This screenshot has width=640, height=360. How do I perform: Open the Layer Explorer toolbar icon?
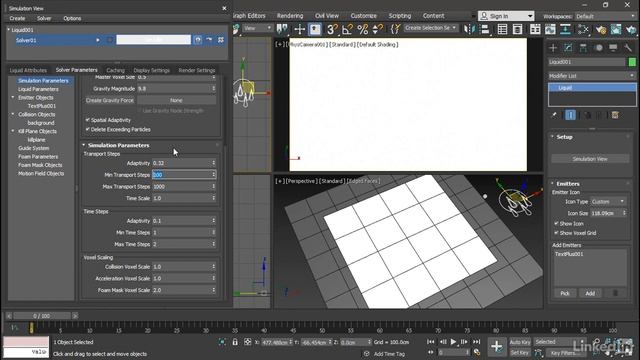tap(518, 29)
